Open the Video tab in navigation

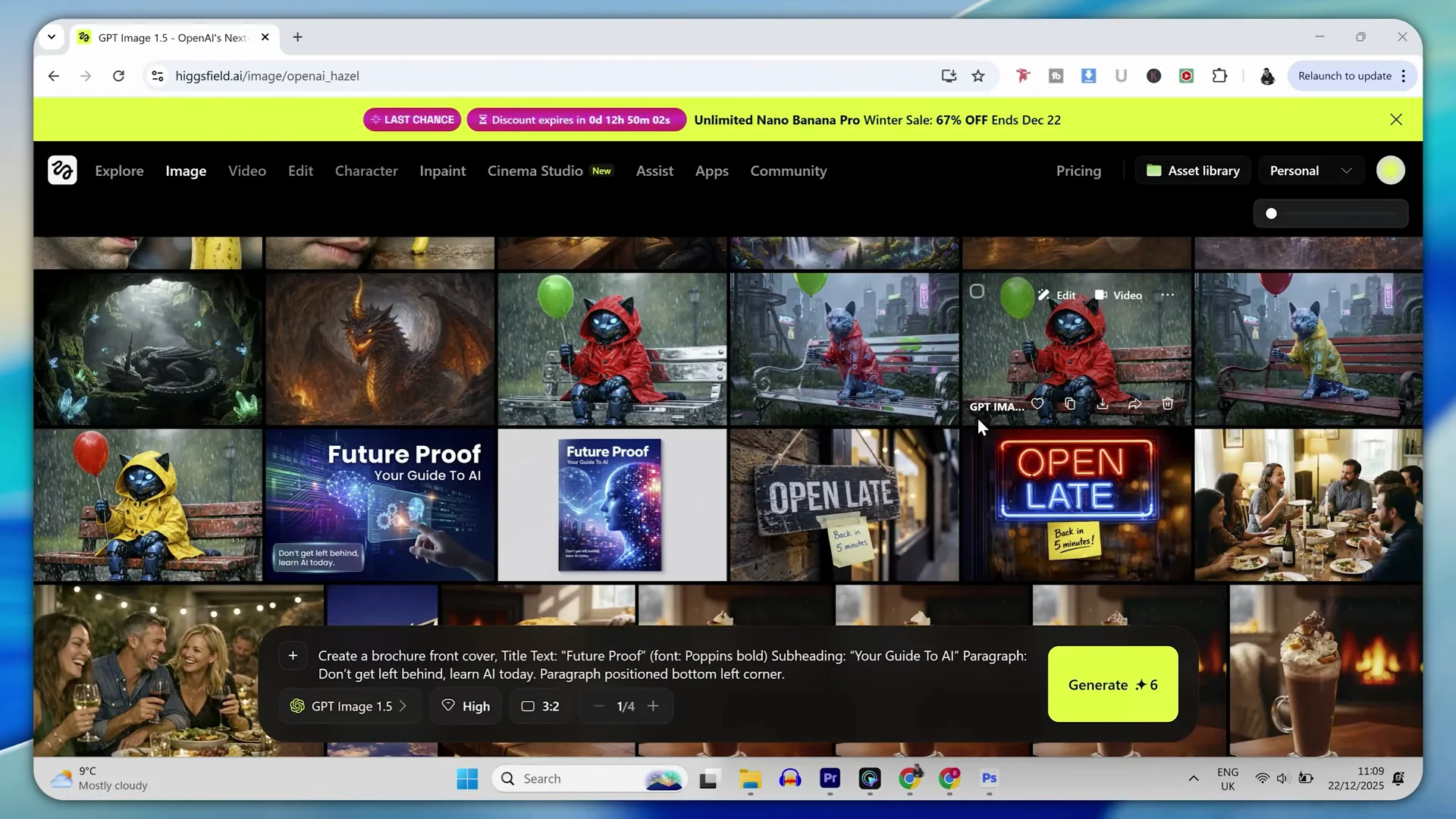(x=247, y=171)
